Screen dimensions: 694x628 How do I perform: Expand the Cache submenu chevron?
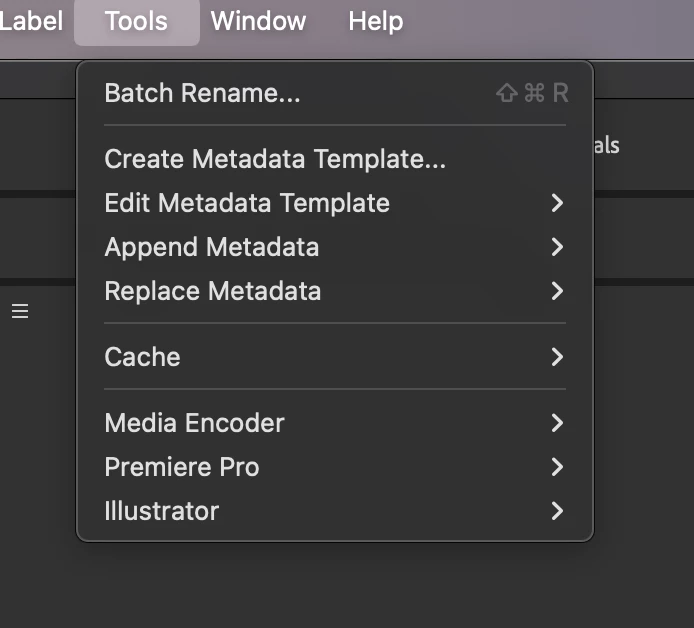[557, 357]
